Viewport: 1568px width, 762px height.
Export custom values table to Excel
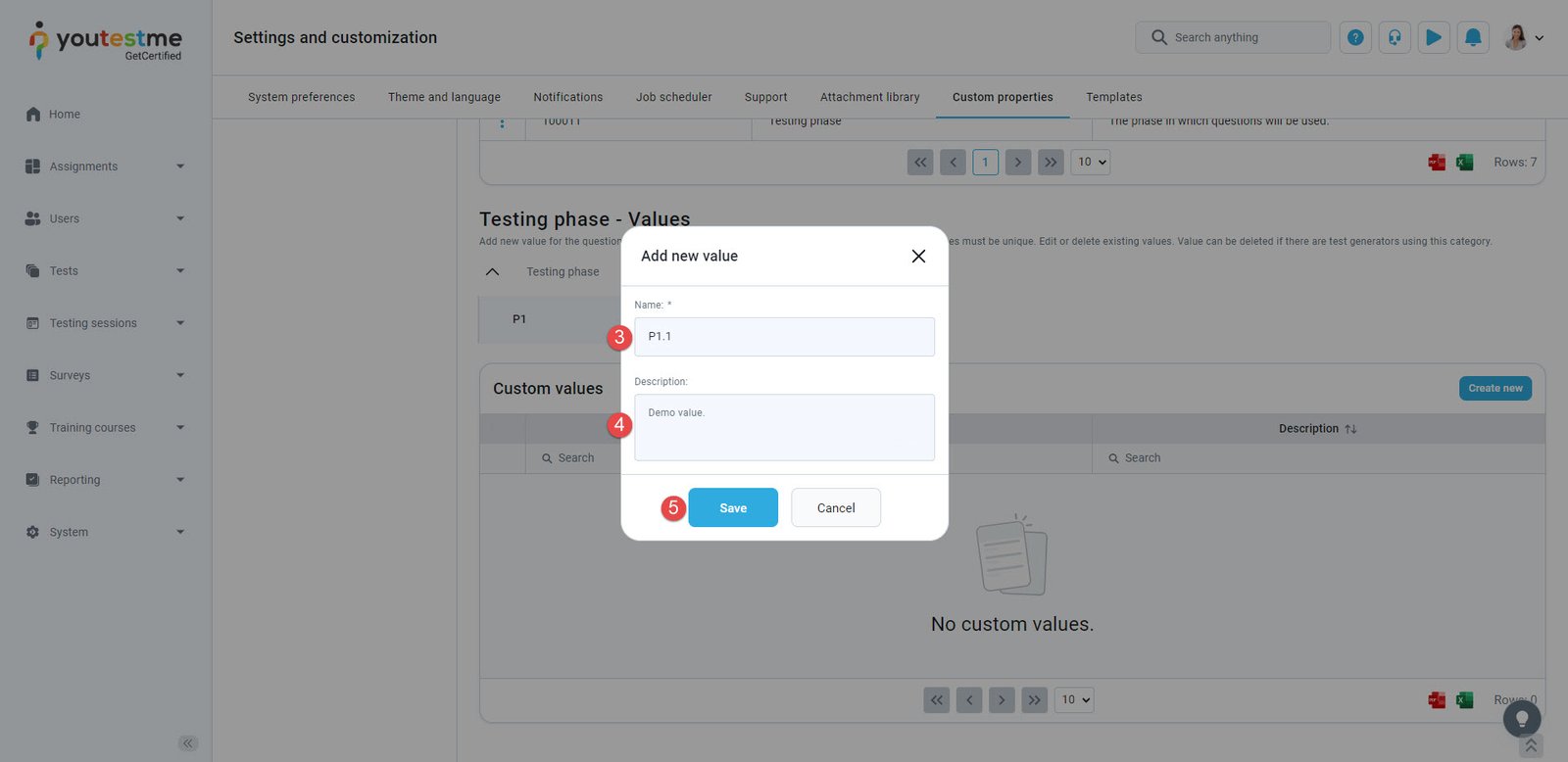point(1464,699)
